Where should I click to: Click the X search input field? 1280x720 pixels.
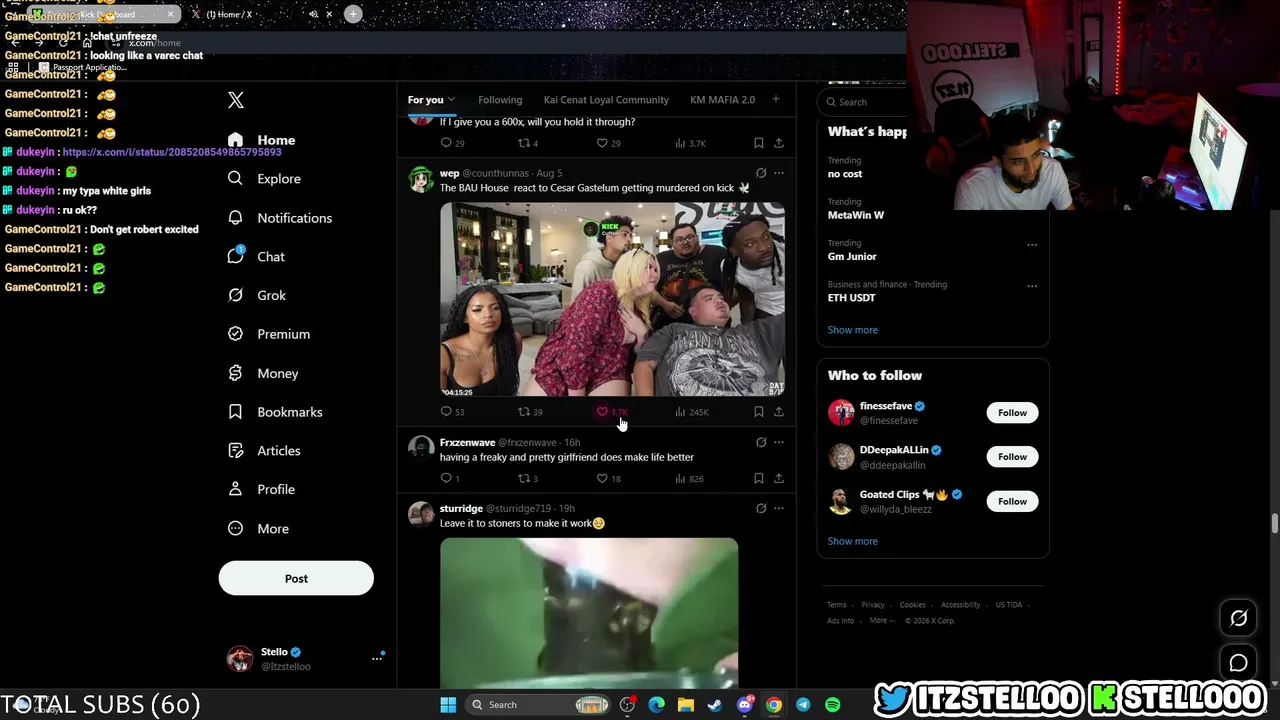click(x=863, y=102)
